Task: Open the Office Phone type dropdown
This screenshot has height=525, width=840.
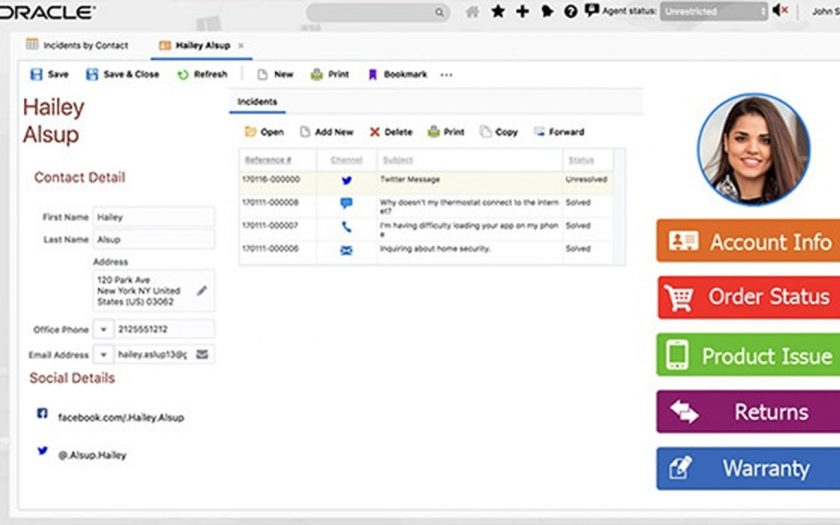Action: pyautogui.click(x=104, y=329)
